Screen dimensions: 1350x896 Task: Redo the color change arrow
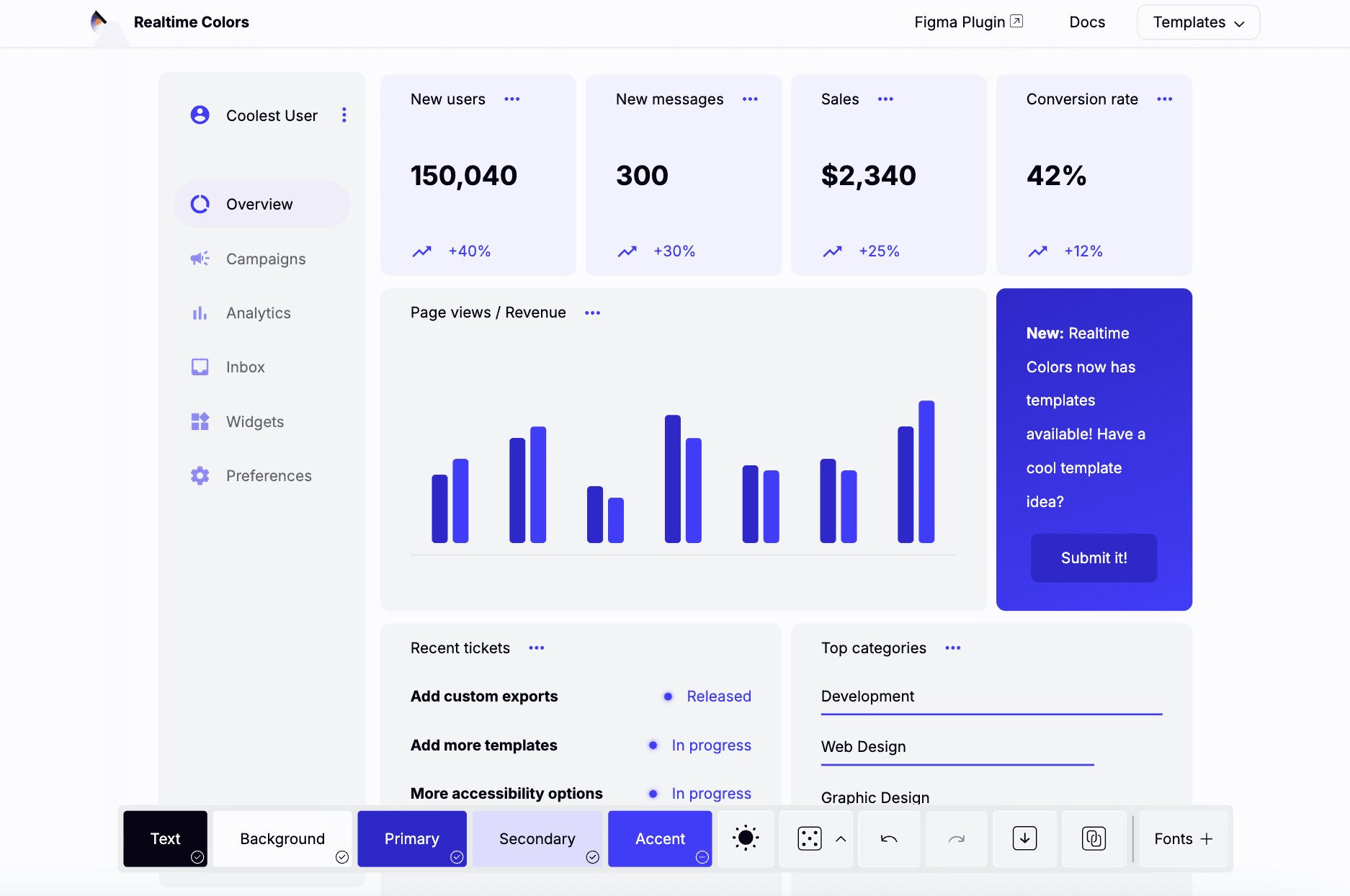pyautogui.click(x=956, y=838)
